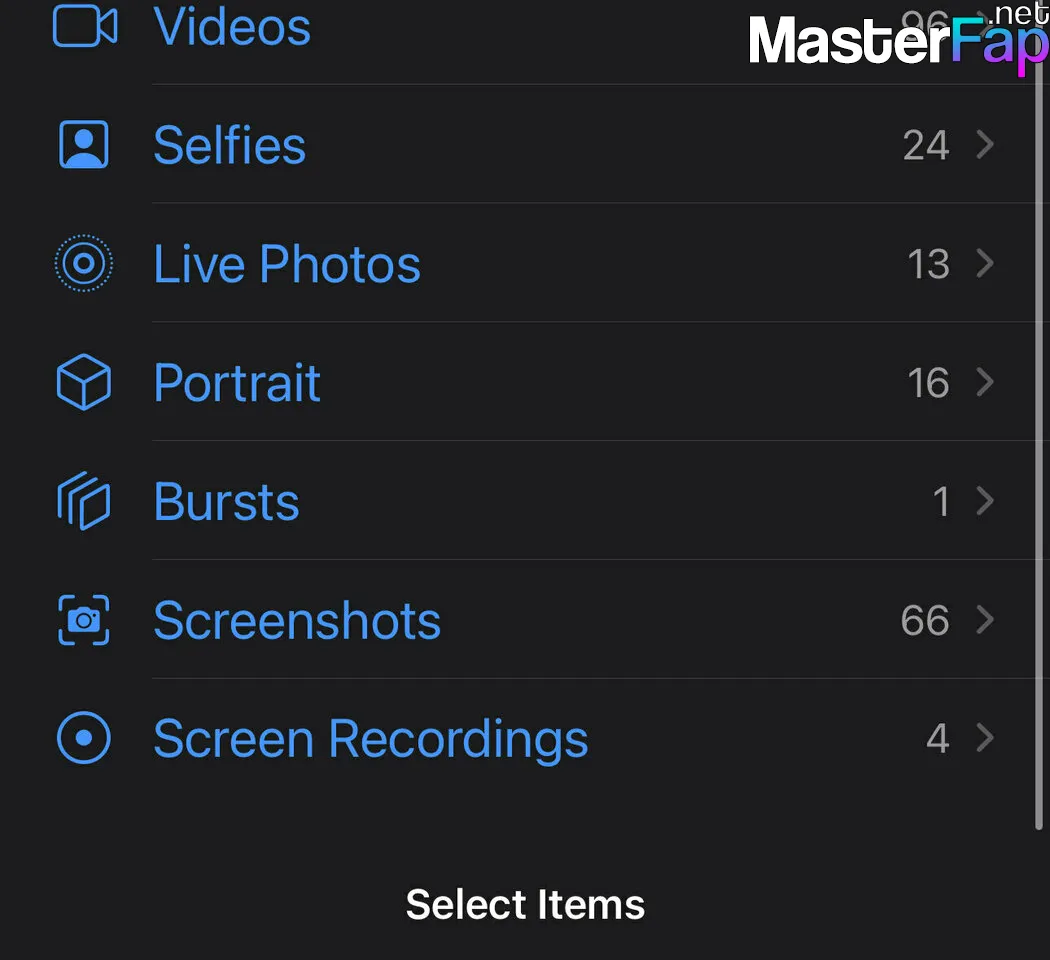1050x960 pixels.
Task: Open the Videos media type
Action: [232, 27]
